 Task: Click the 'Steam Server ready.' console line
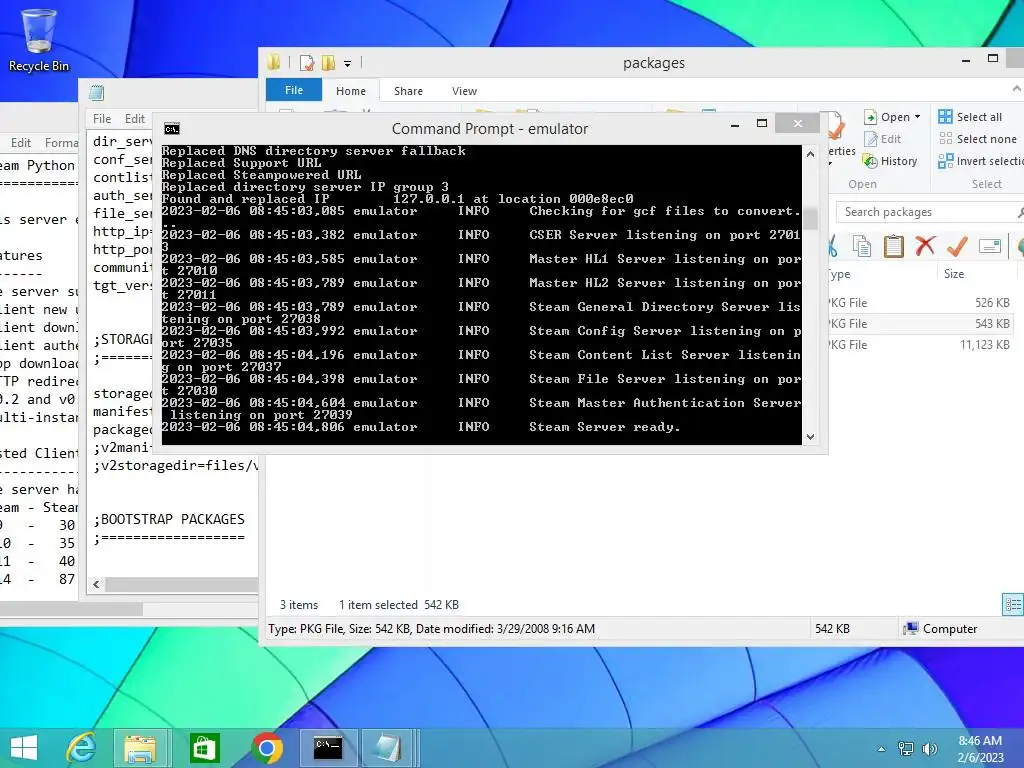pyautogui.click(x=605, y=427)
